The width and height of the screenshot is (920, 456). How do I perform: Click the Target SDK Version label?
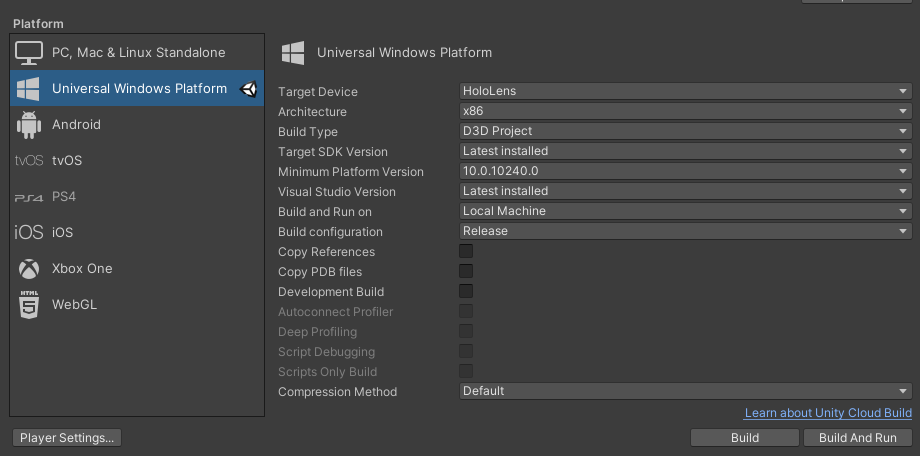[333, 152]
